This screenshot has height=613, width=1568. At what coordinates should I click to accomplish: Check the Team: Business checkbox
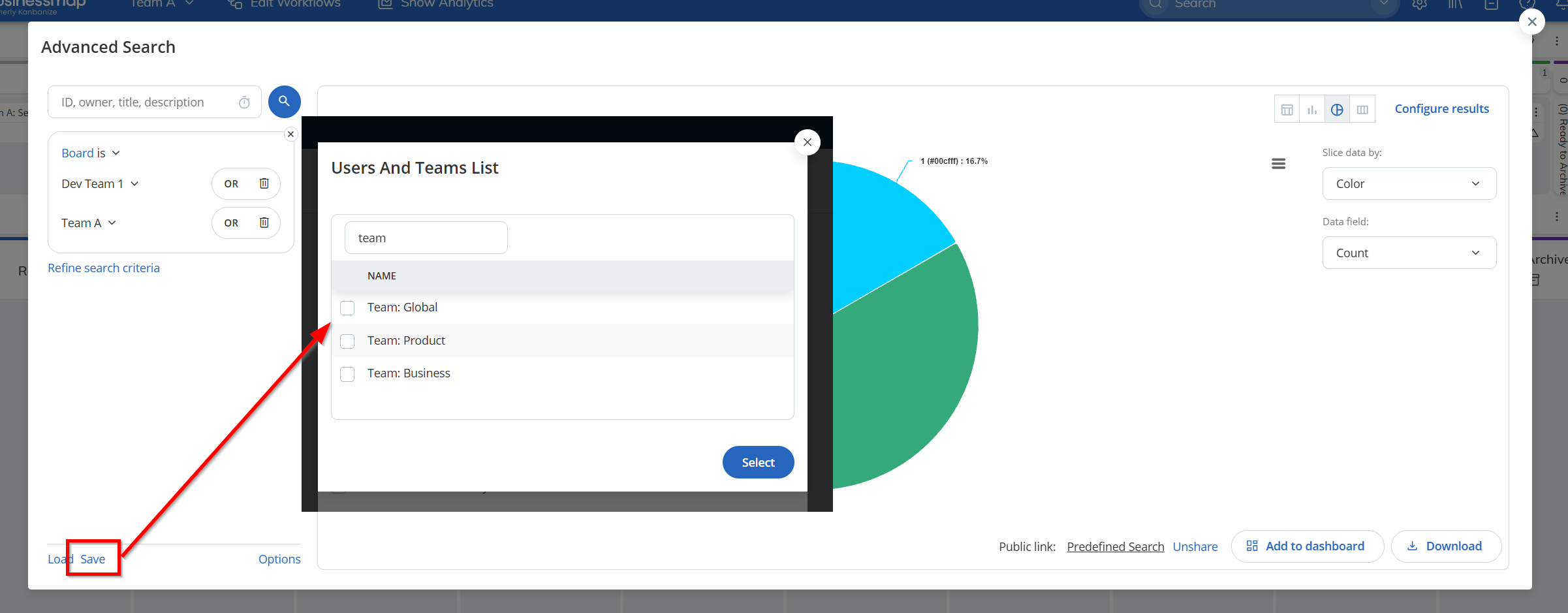pyautogui.click(x=347, y=374)
